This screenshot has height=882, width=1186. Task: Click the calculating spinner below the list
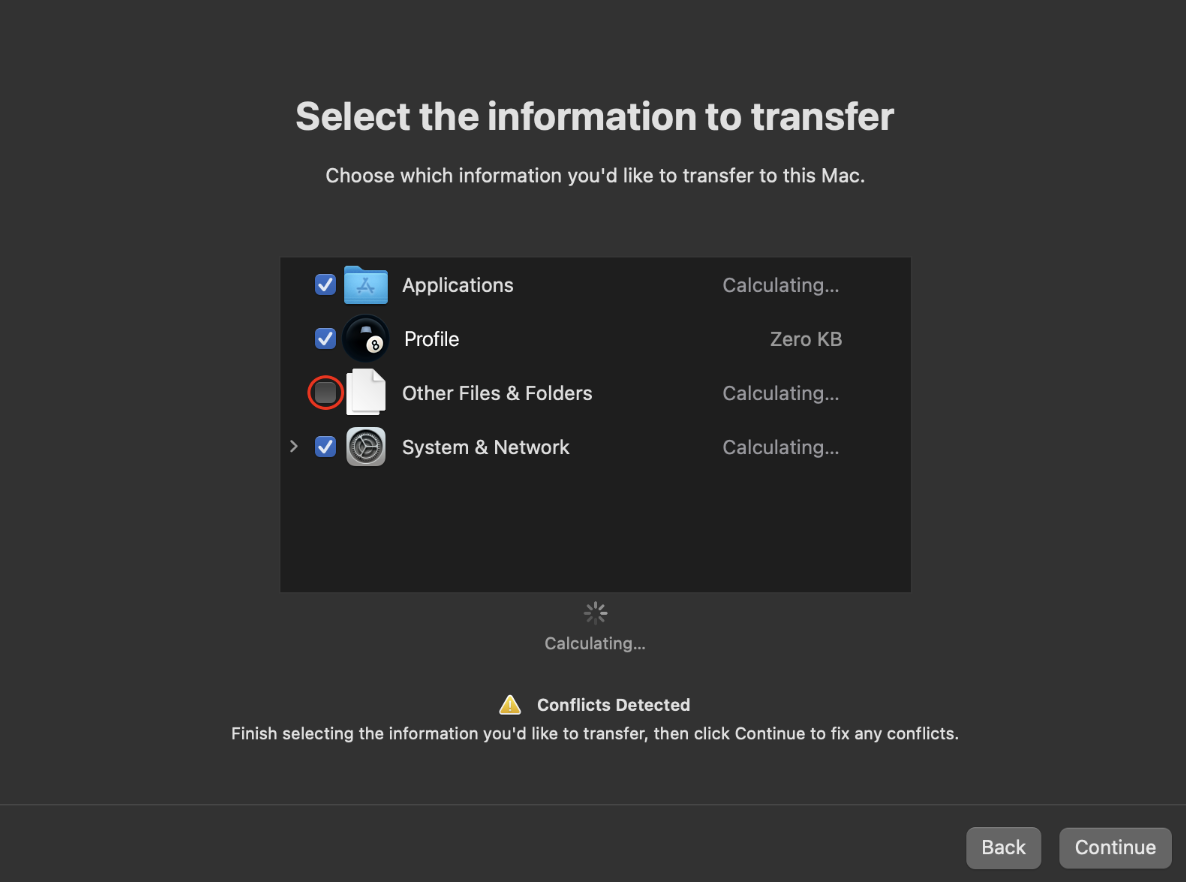[595, 613]
